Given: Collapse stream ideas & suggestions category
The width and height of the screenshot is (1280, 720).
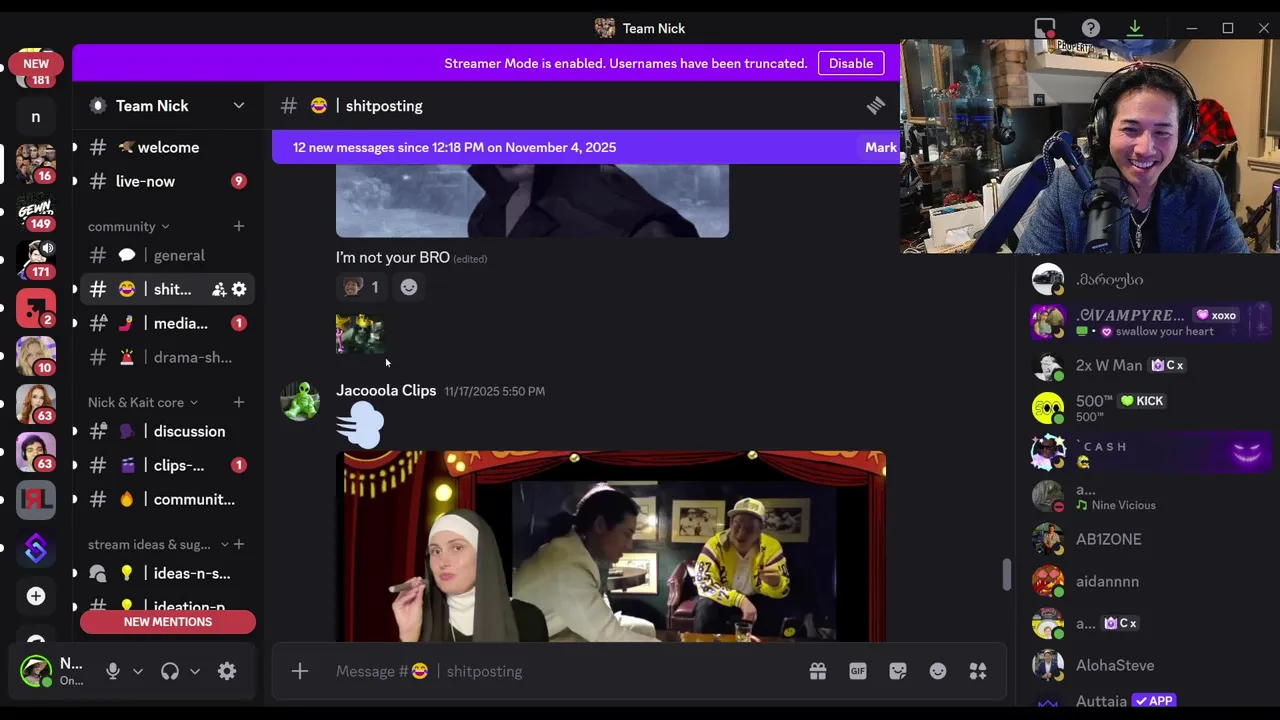Looking at the screenshot, I should [x=158, y=544].
